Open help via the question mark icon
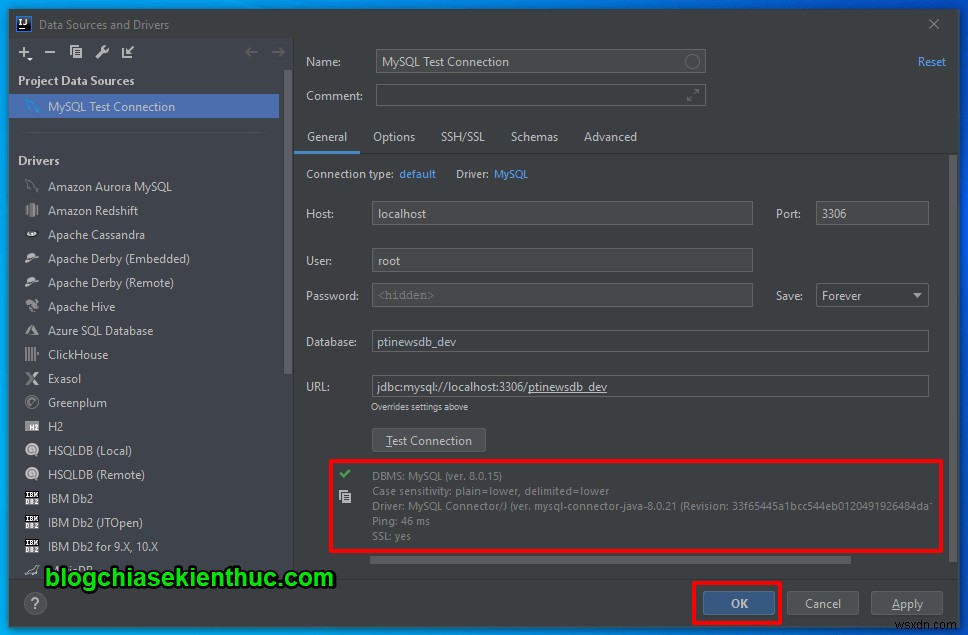968x635 pixels. 36,603
